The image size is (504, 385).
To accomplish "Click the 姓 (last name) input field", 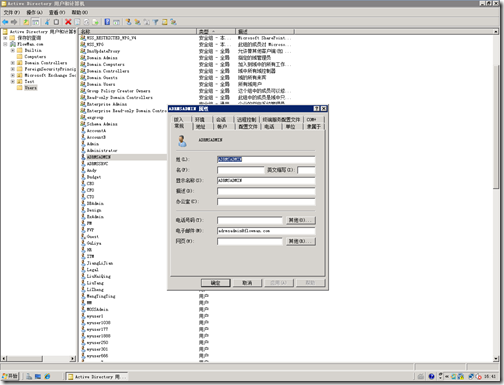I will 266,160.
